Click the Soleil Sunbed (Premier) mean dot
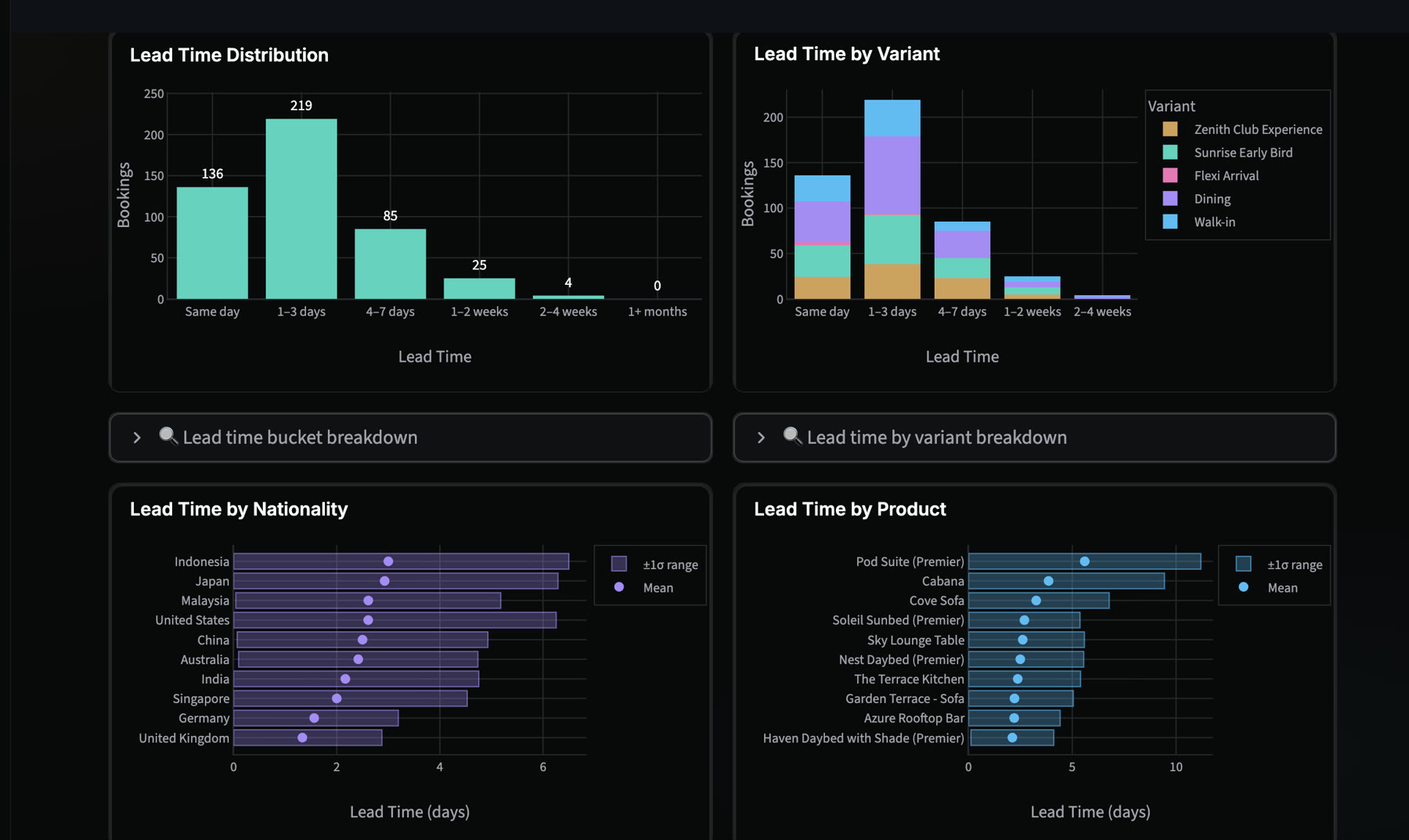Viewport: 1409px width, 840px height. tap(1025, 620)
